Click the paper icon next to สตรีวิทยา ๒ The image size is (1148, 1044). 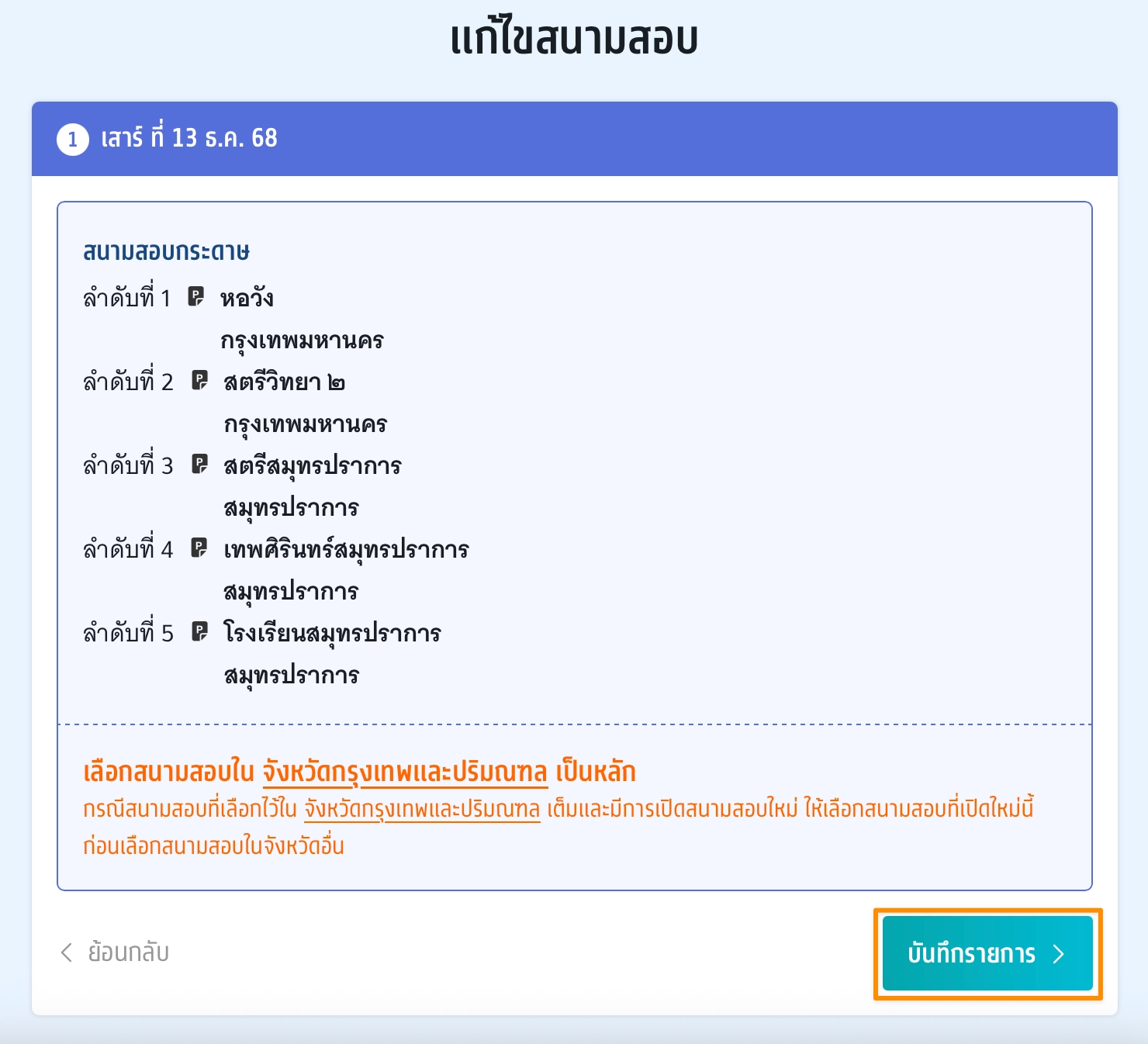click(x=199, y=380)
